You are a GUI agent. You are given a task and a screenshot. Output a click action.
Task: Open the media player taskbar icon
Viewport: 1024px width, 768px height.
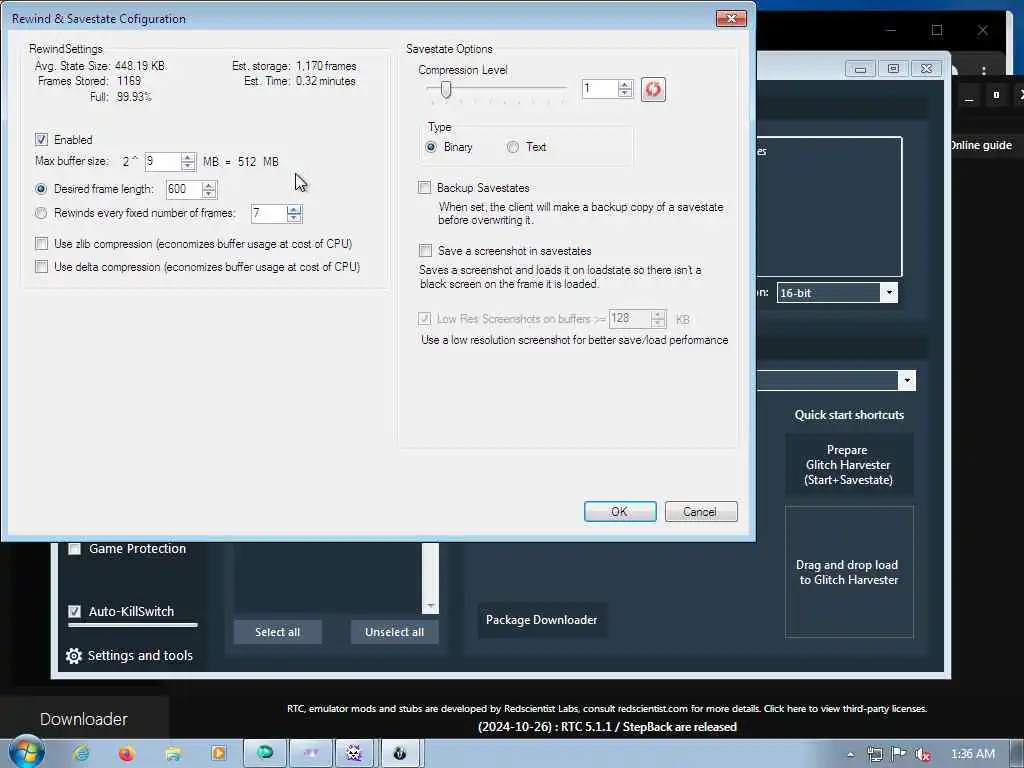pyautogui.click(x=218, y=754)
